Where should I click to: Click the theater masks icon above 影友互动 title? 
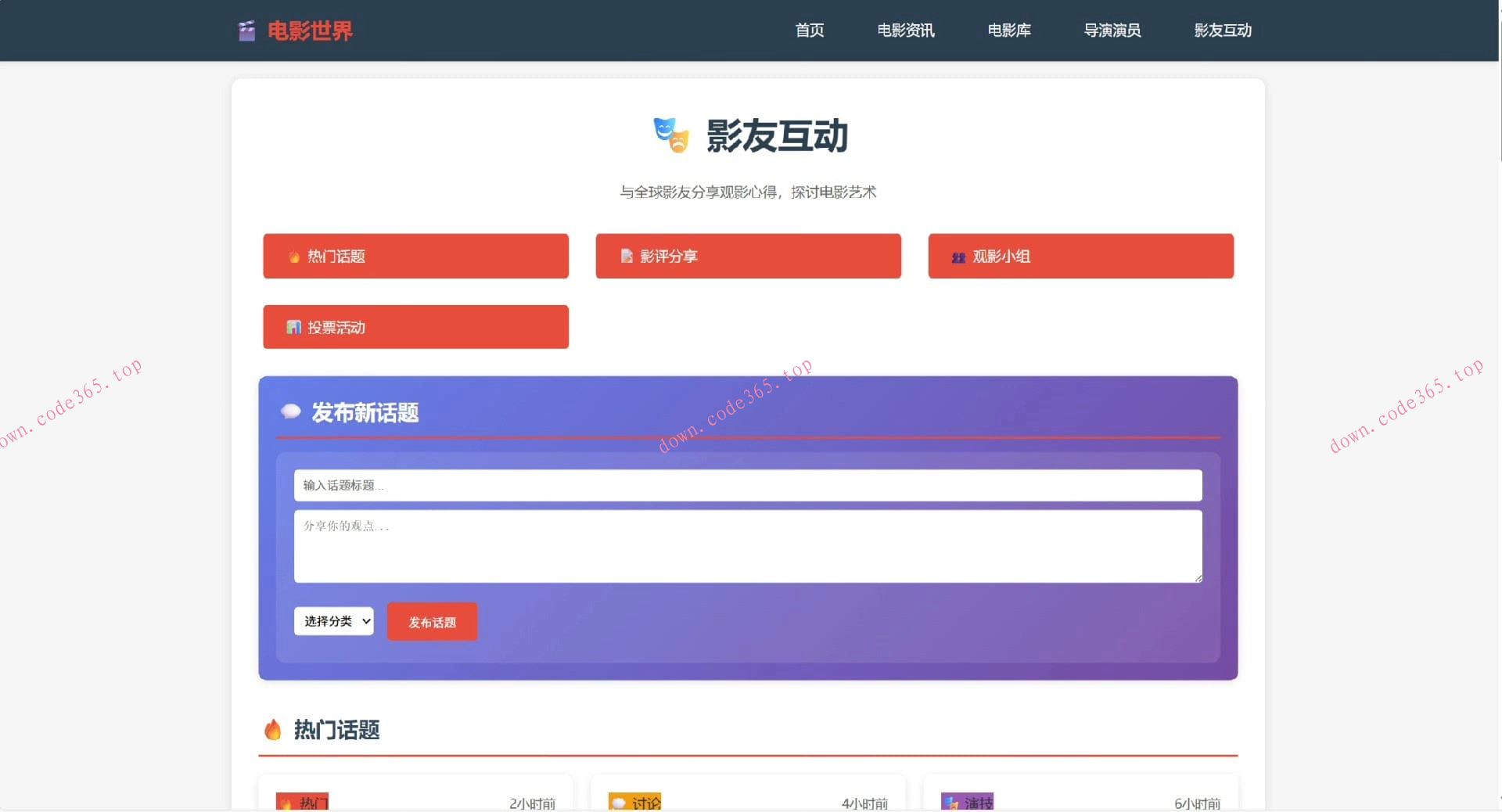[x=669, y=137]
